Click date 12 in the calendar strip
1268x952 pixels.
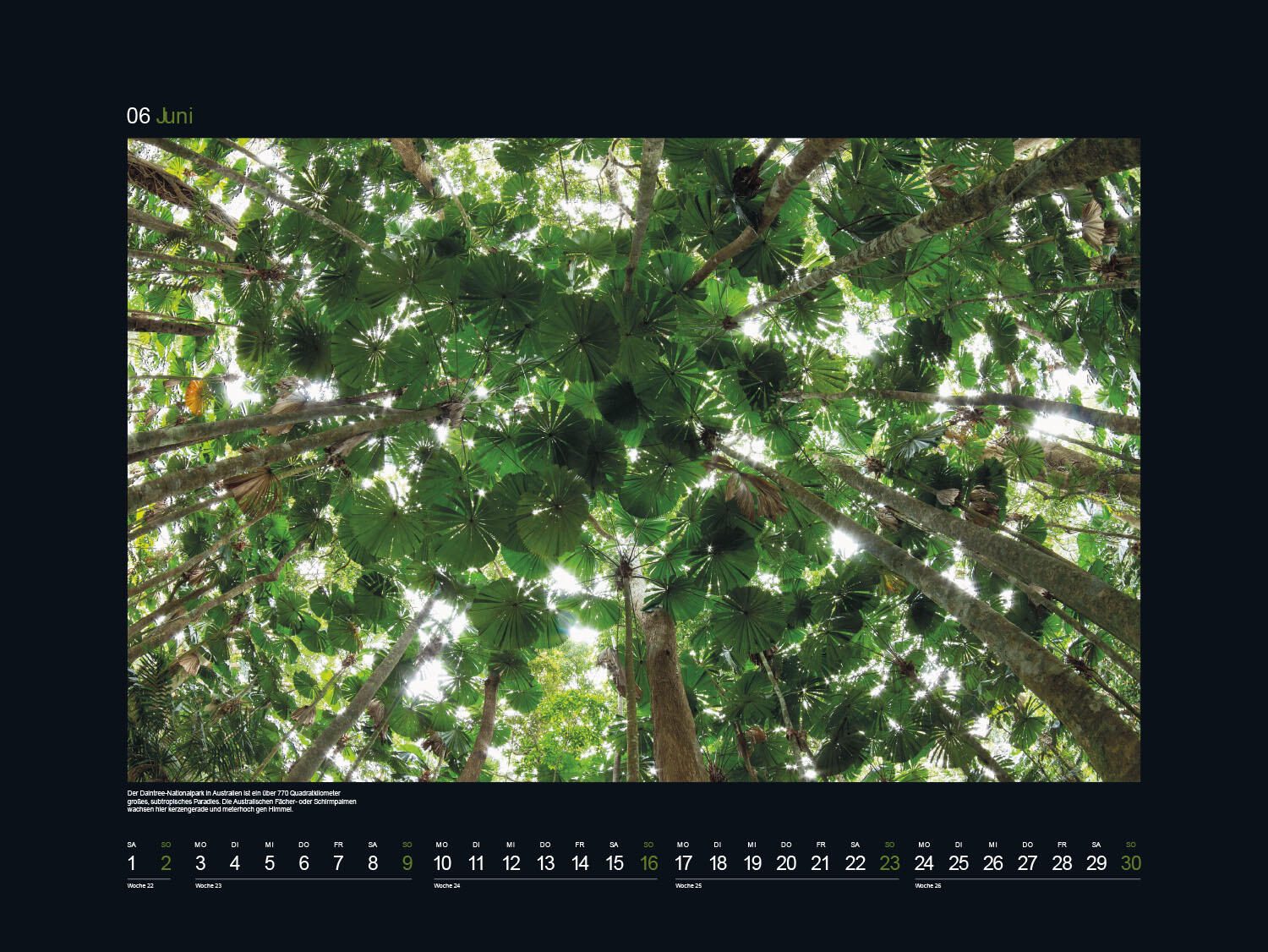[x=511, y=863]
